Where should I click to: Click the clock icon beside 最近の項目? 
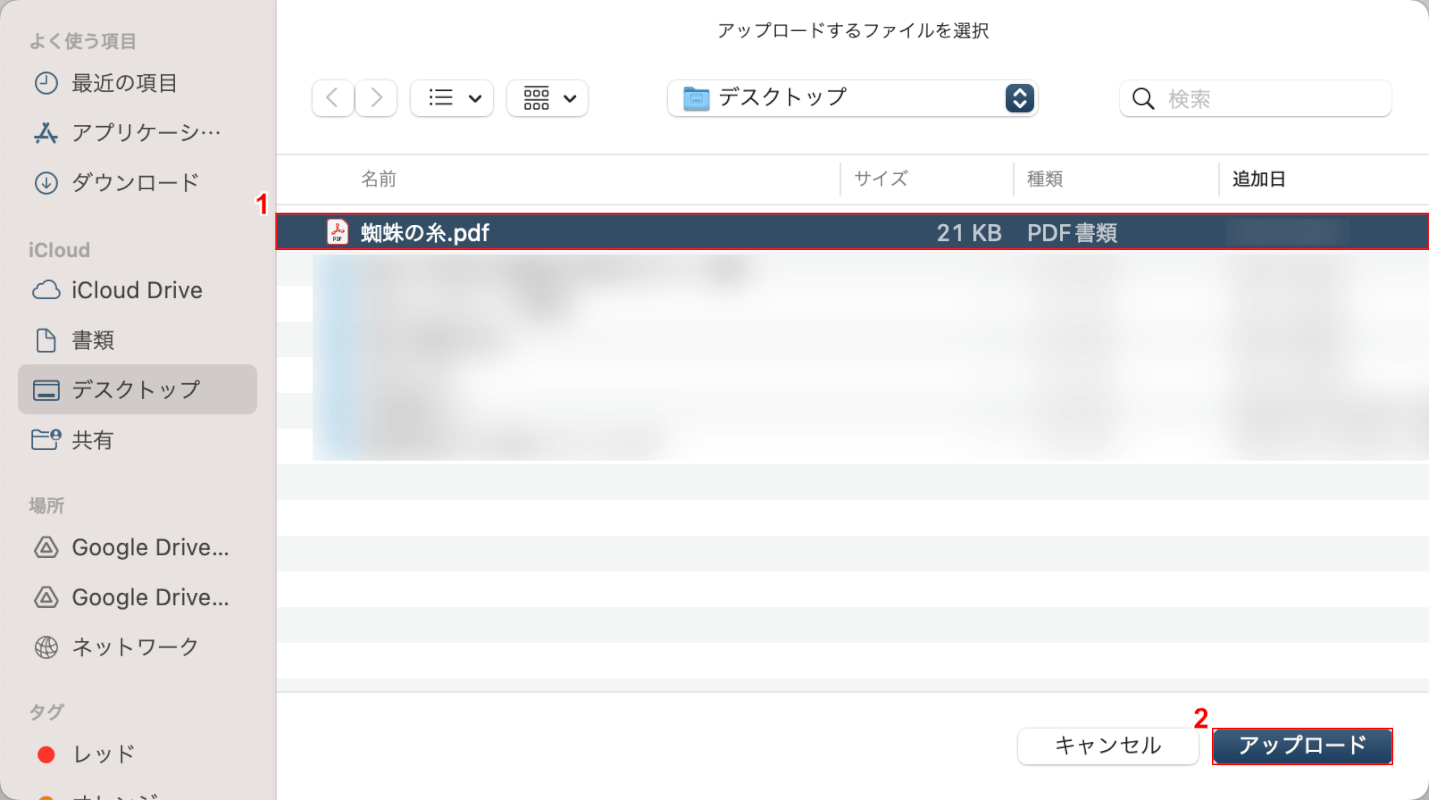(x=46, y=83)
